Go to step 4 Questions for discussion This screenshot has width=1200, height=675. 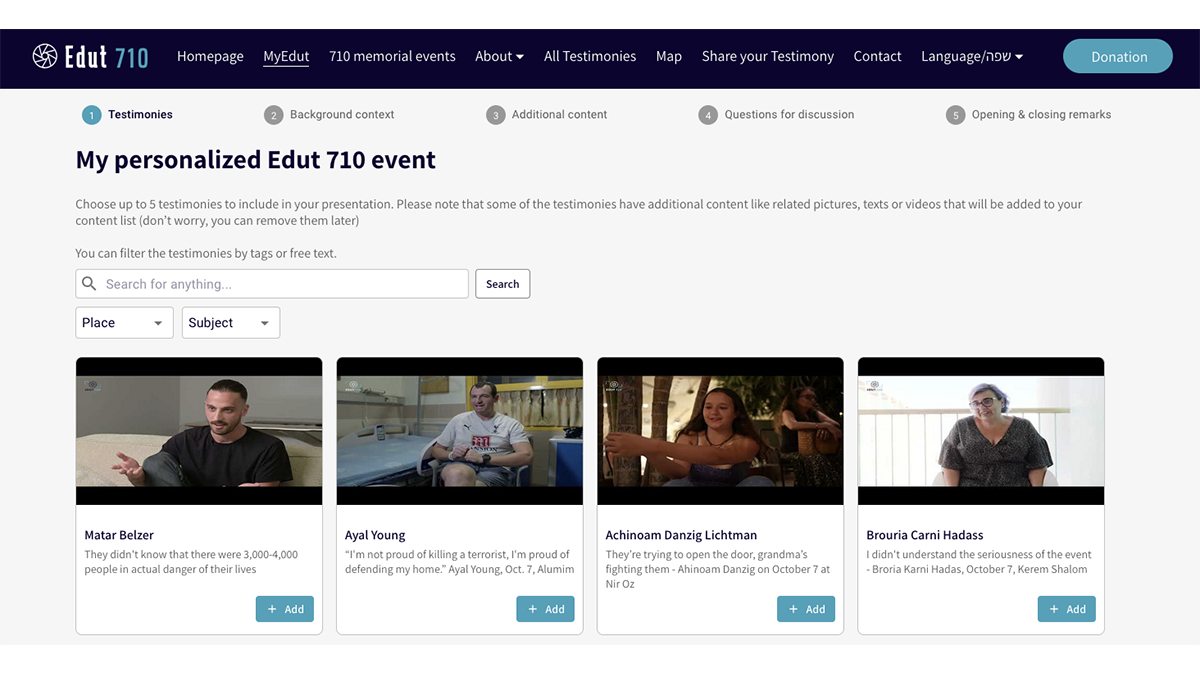pos(777,115)
